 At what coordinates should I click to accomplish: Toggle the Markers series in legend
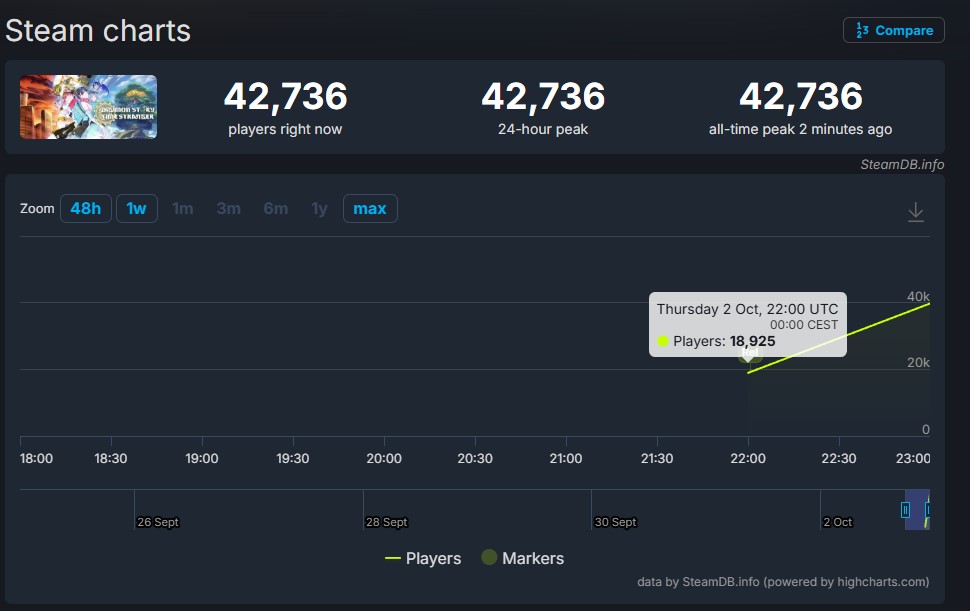point(523,558)
